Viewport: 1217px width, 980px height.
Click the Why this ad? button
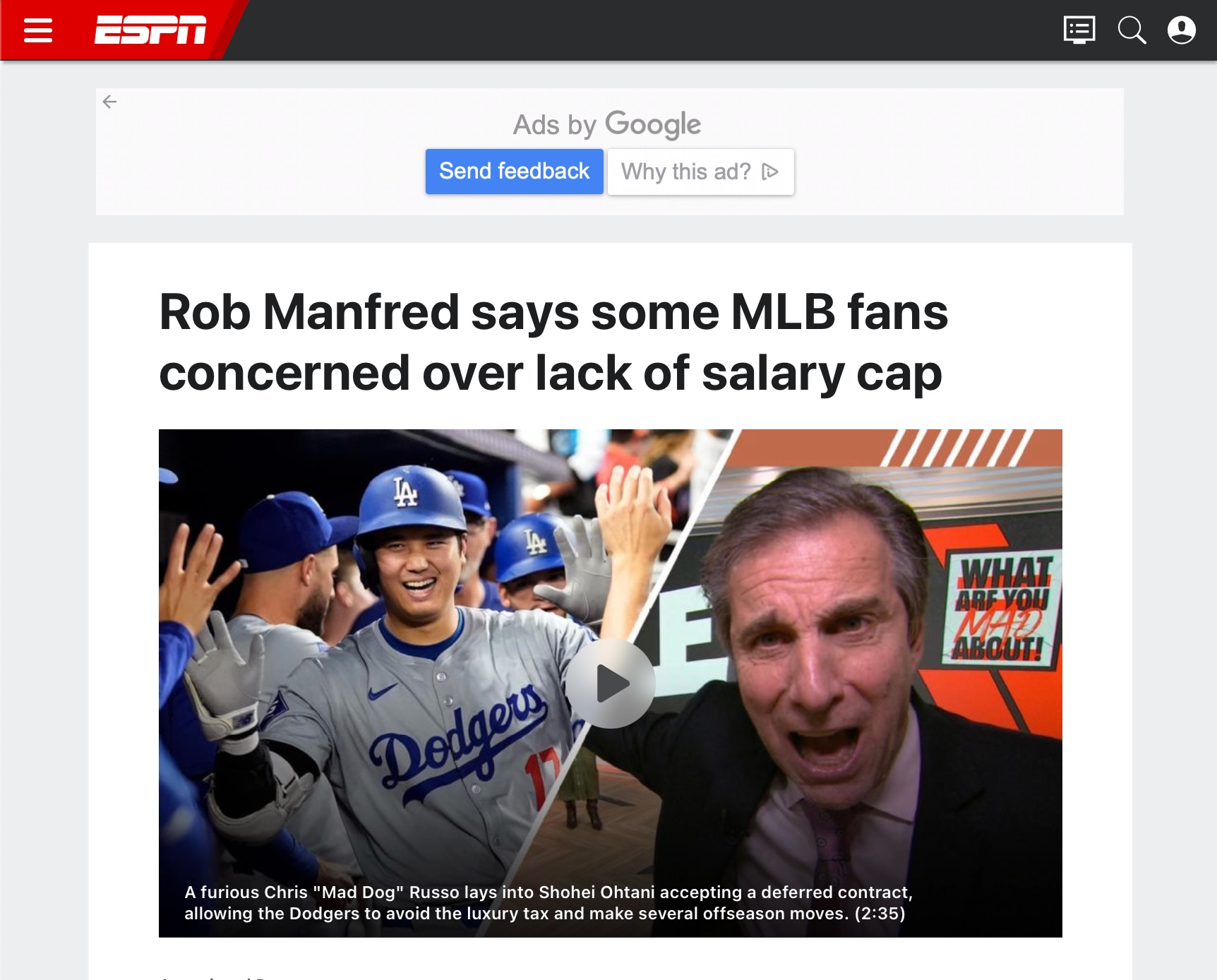coord(701,172)
